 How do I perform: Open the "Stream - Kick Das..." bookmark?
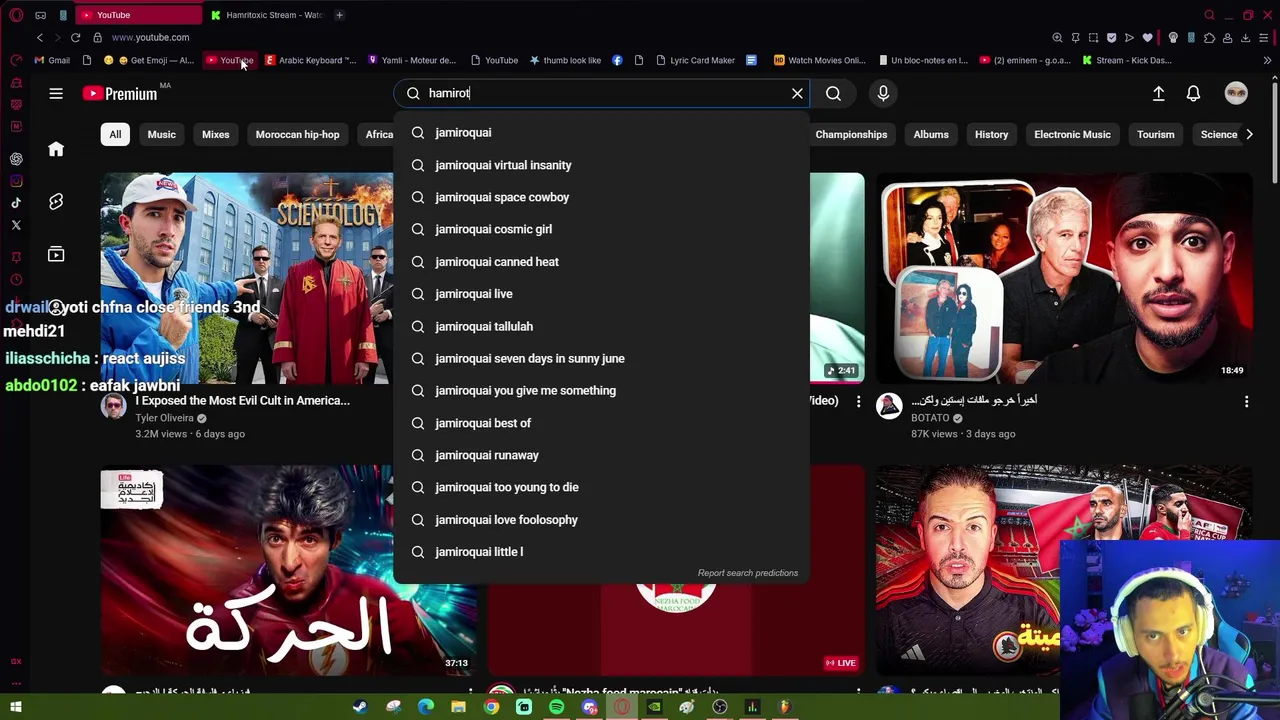point(1126,60)
